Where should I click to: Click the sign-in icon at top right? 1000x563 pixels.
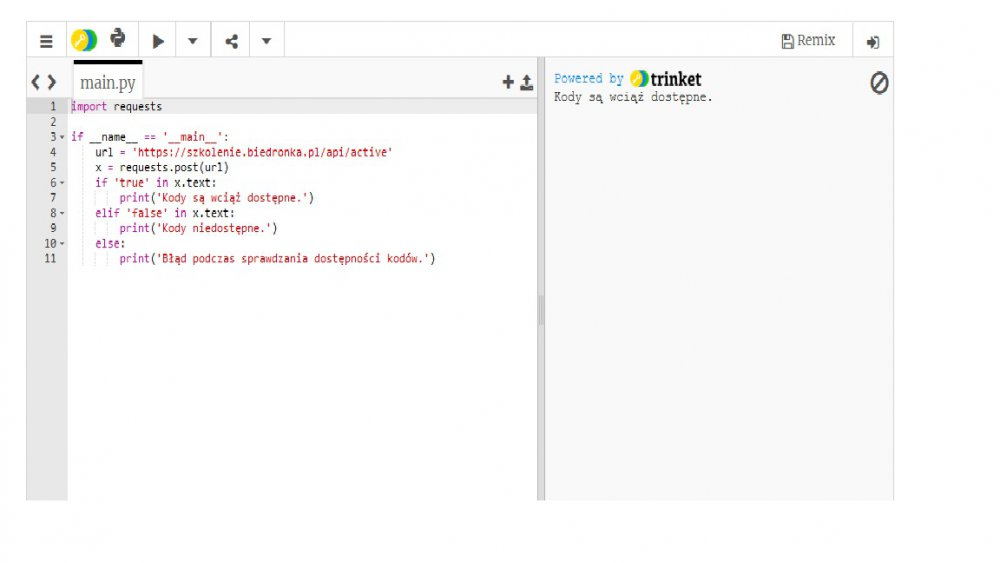(873, 42)
